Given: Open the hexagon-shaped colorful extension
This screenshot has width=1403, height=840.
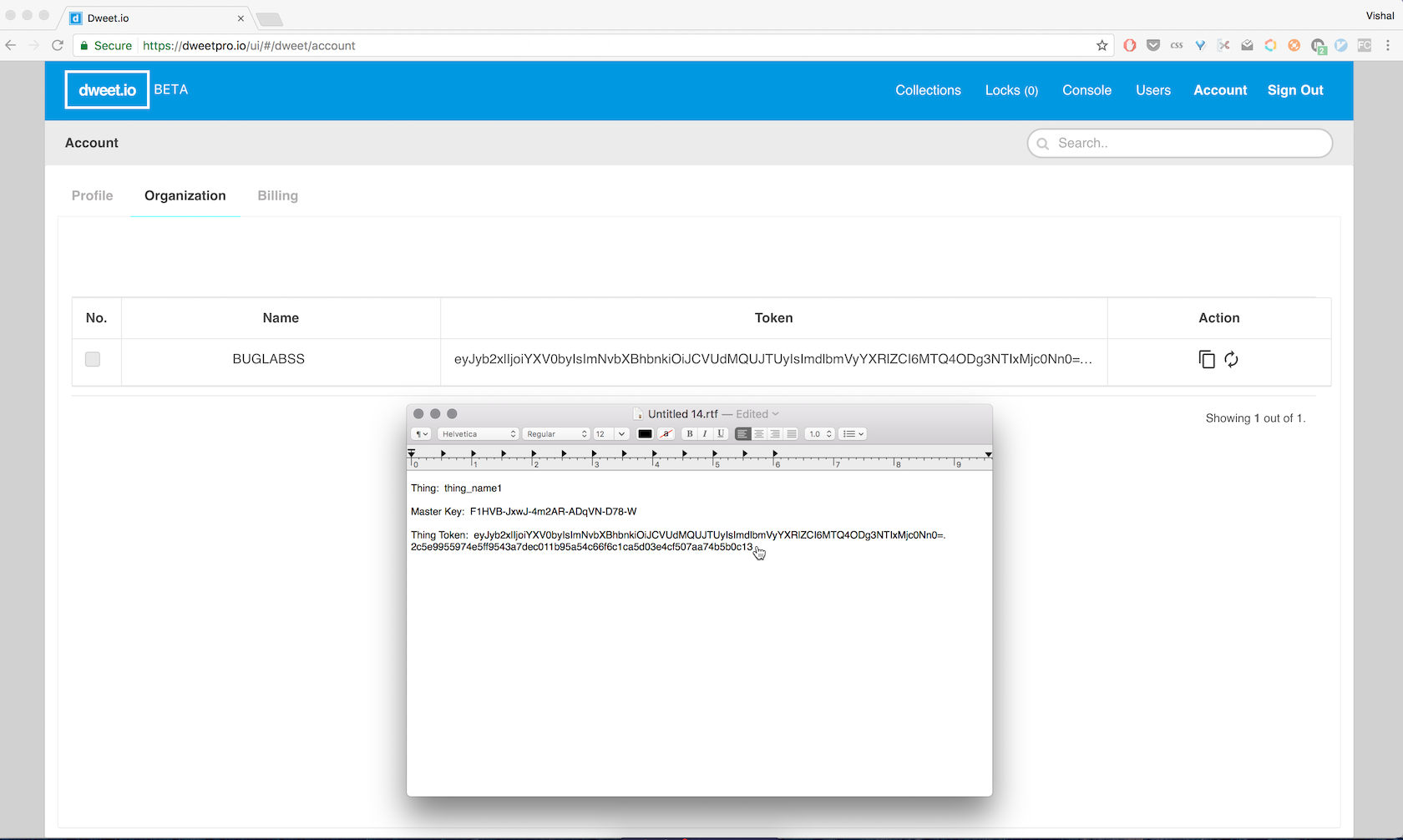Looking at the screenshot, I should pyautogui.click(x=1270, y=46).
